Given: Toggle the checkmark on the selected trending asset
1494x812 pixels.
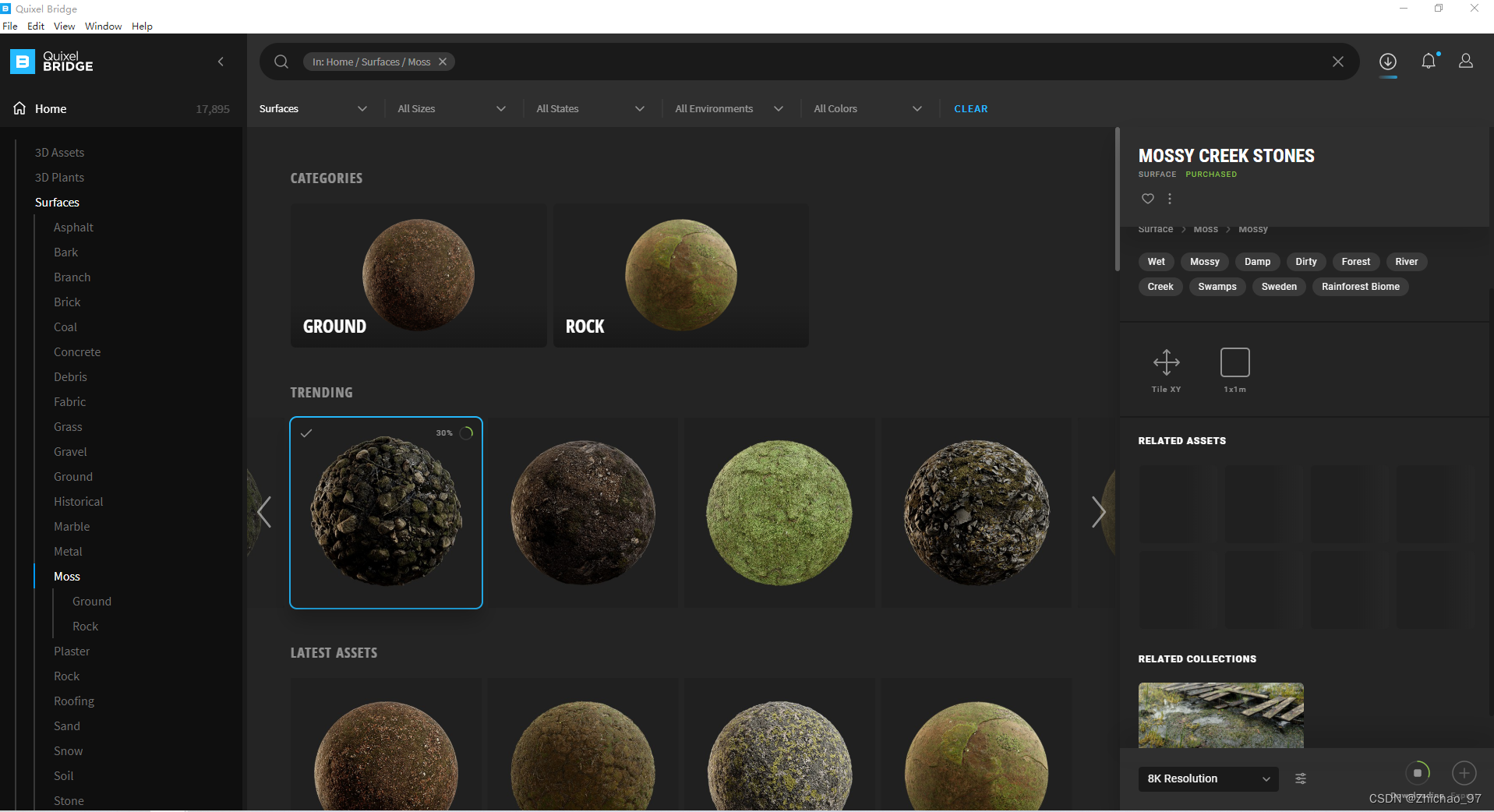Looking at the screenshot, I should click(306, 433).
